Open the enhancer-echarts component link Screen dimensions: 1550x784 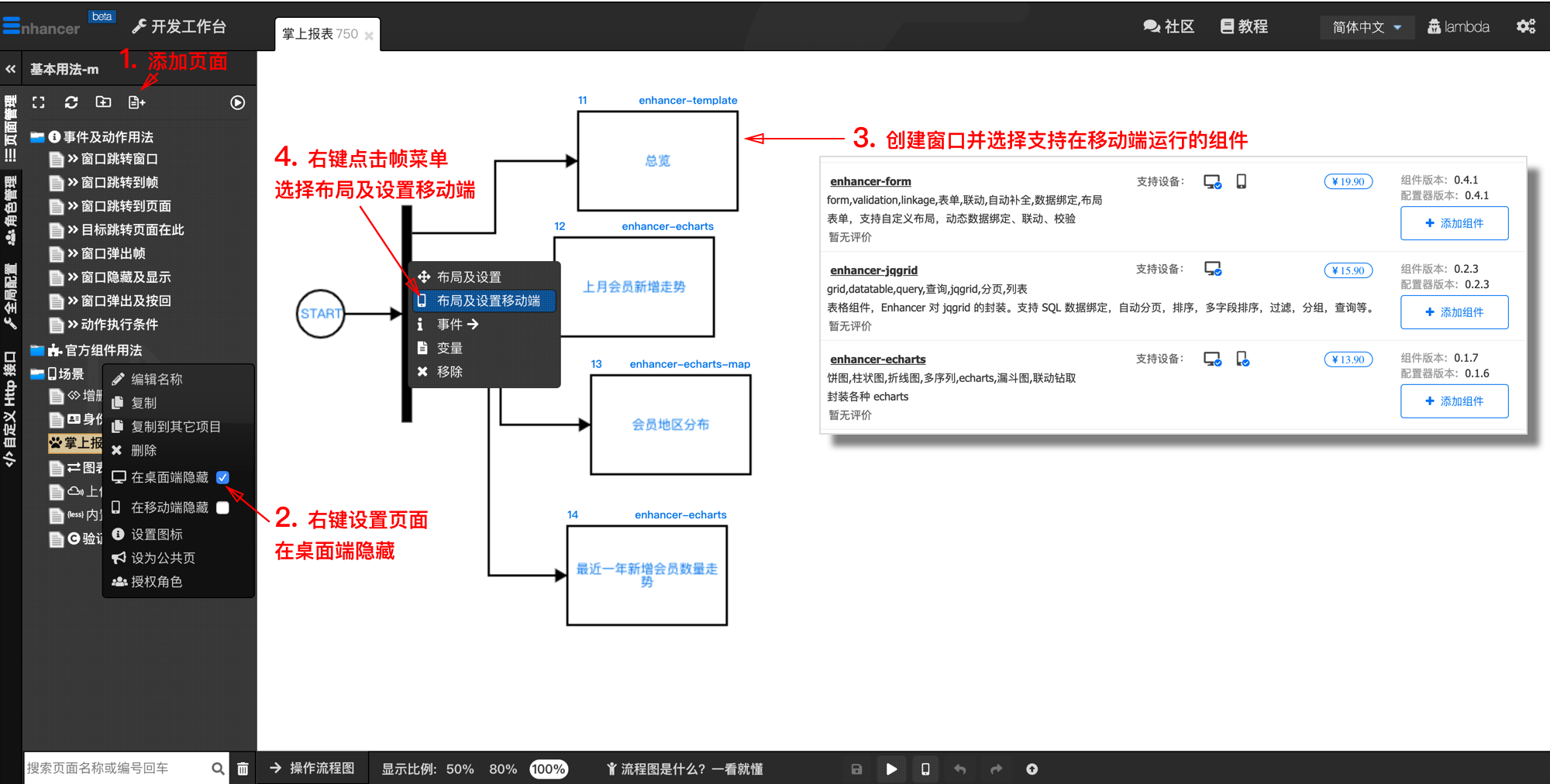pyautogui.click(x=877, y=359)
